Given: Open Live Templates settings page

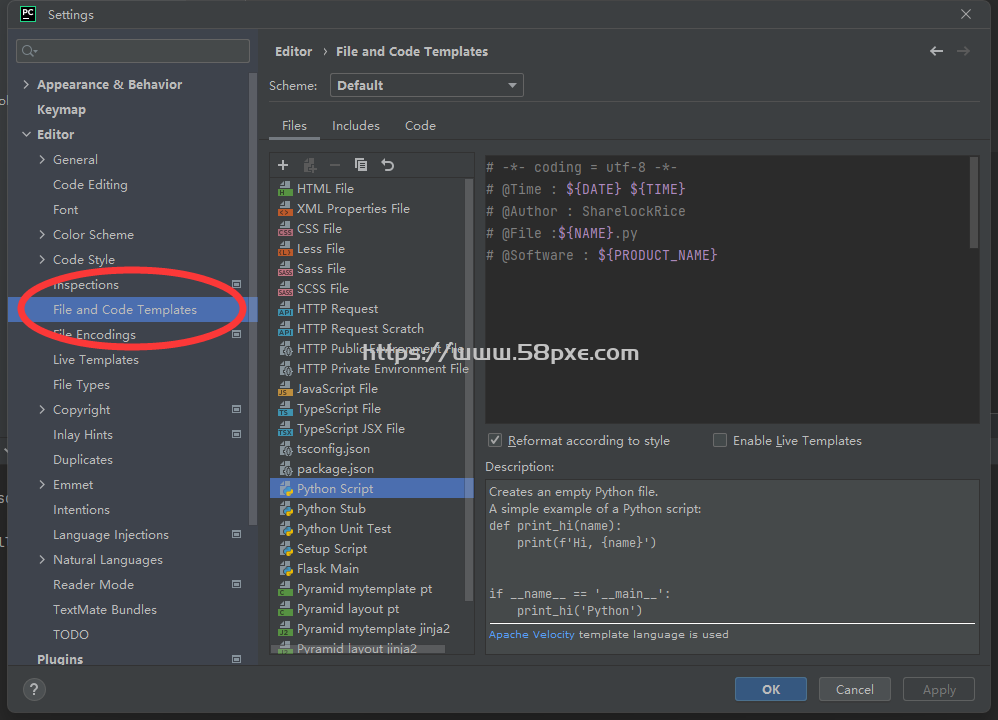Looking at the screenshot, I should pyautogui.click(x=95, y=360).
